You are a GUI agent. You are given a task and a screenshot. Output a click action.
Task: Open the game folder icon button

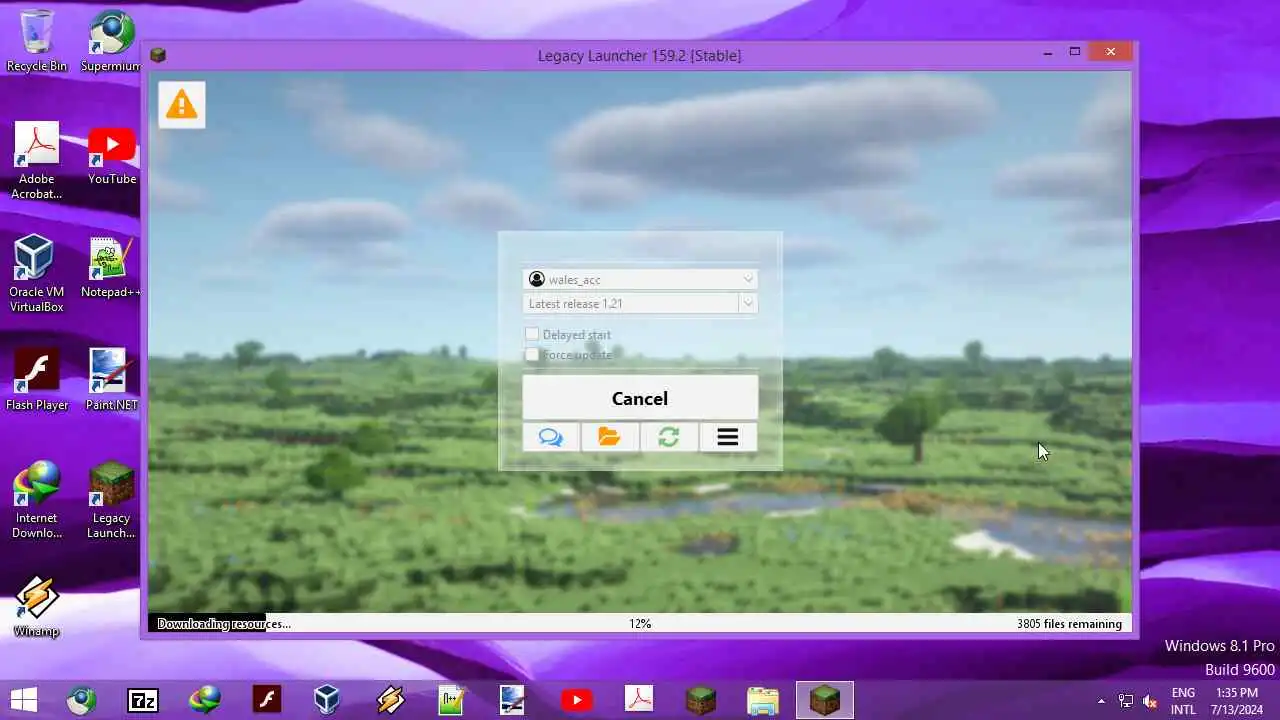(610, 437)
